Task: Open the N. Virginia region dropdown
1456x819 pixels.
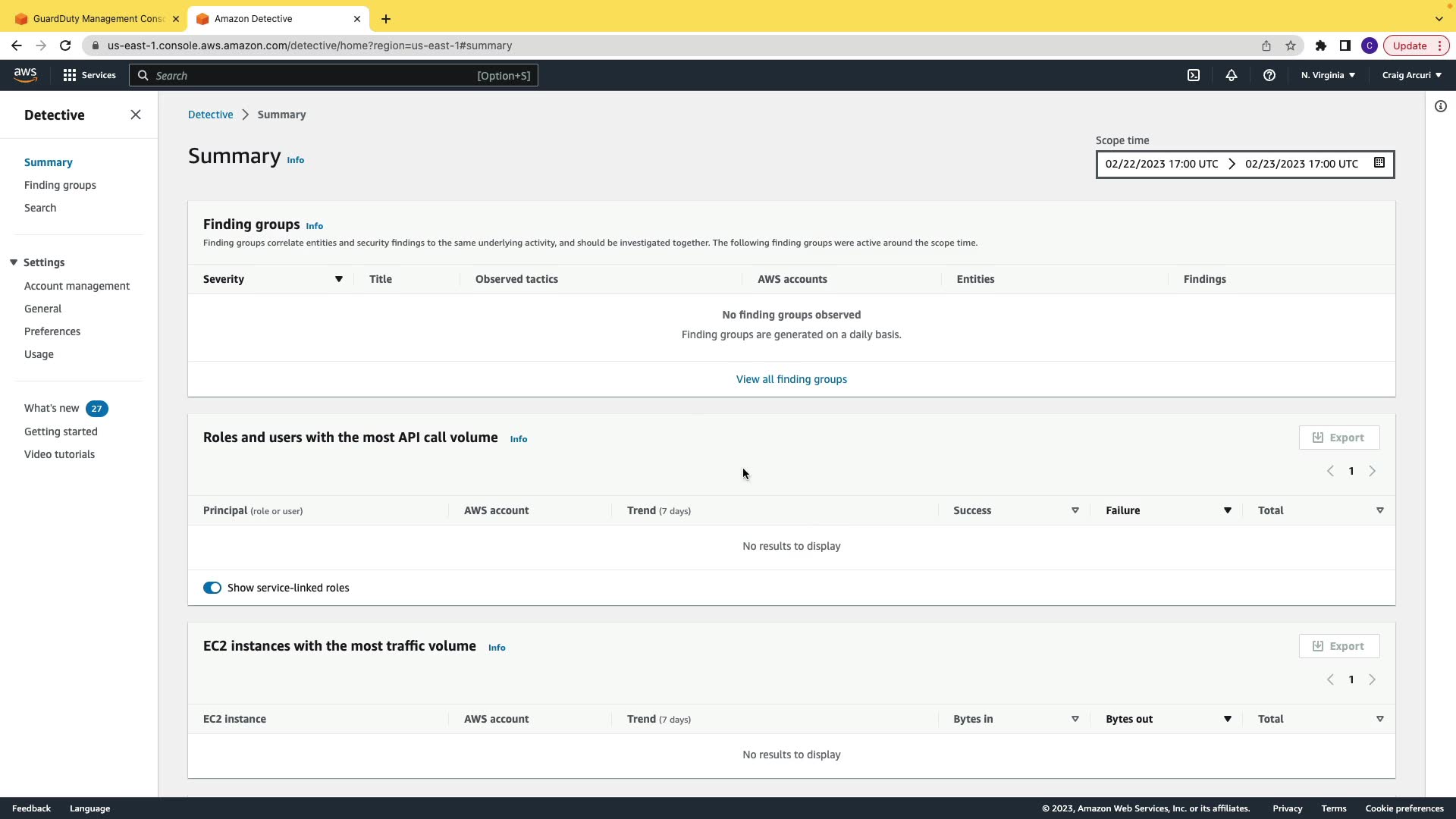Action: [1328, 75]
